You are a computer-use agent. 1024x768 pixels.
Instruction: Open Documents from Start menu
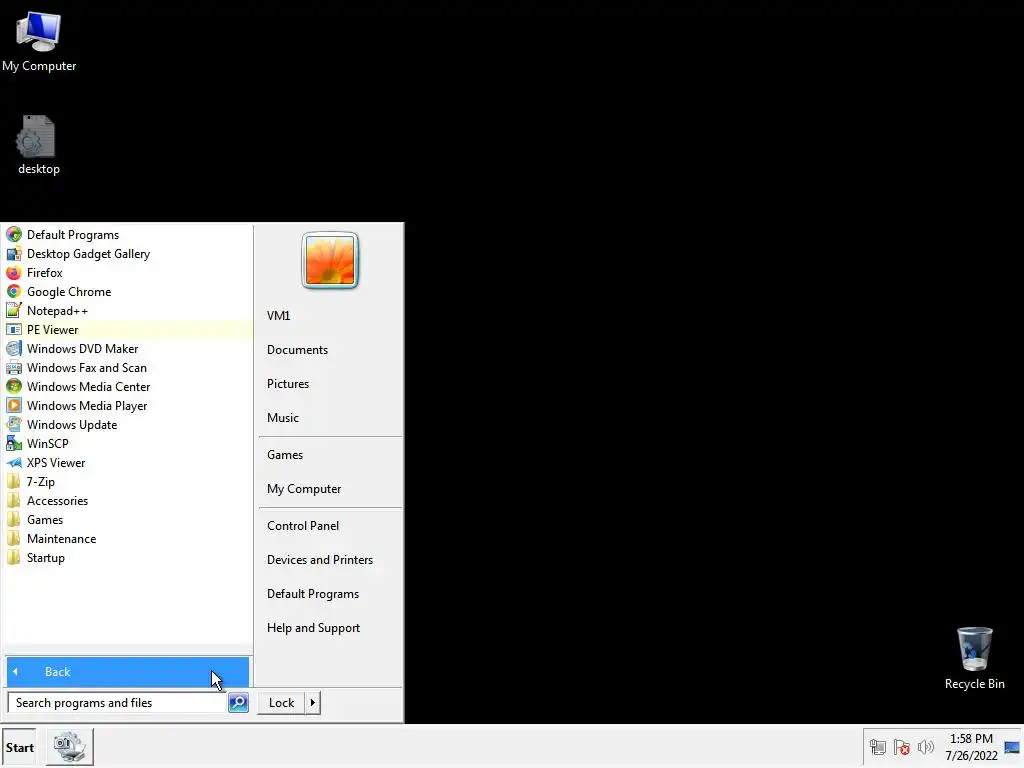[x=297, y=349]
